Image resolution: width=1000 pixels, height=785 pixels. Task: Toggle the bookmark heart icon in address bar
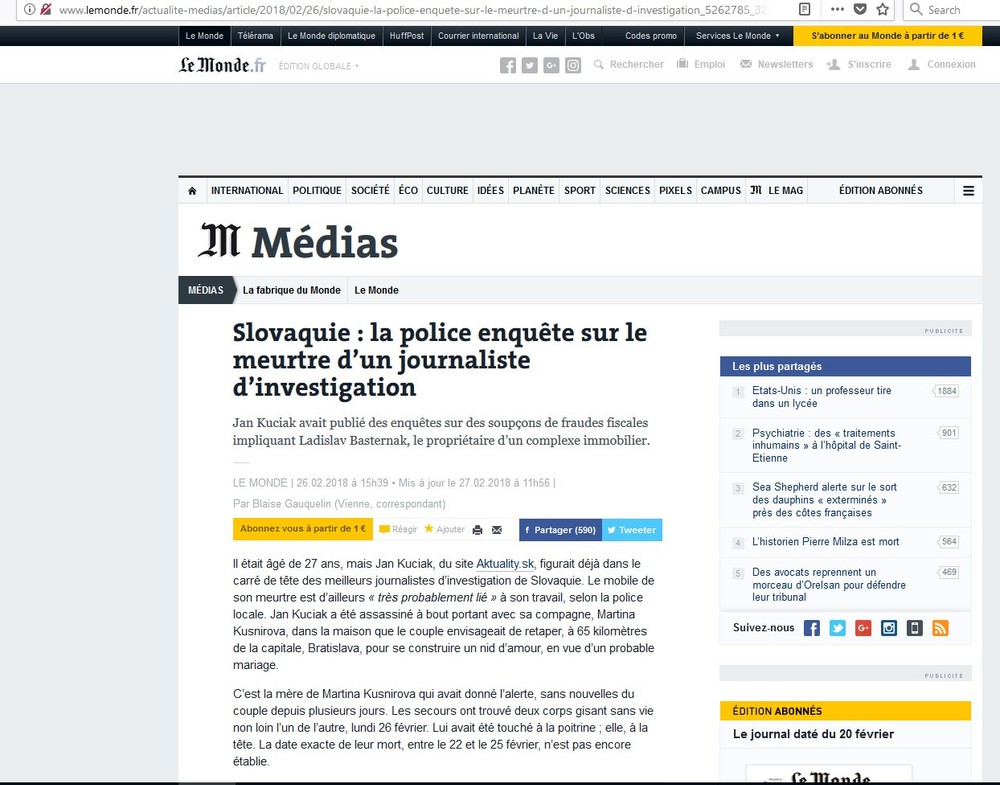861,10
